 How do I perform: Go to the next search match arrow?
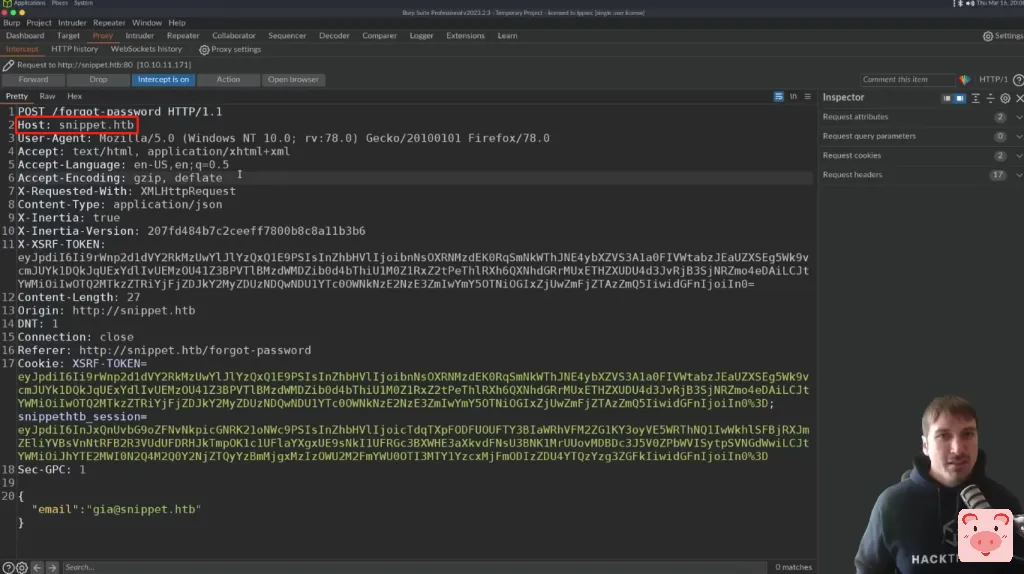coord(52,567)
